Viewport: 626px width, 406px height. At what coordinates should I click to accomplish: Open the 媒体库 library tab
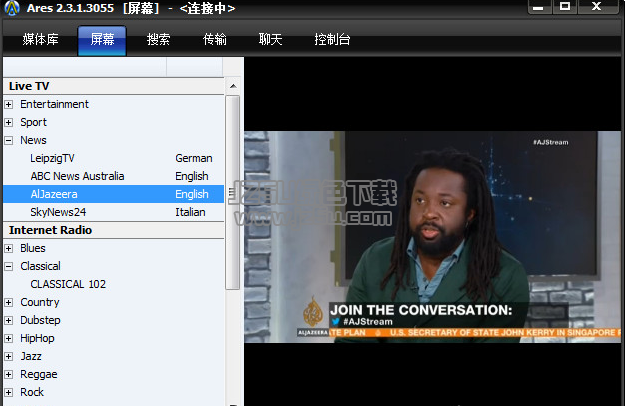click(x=40, y=39)
